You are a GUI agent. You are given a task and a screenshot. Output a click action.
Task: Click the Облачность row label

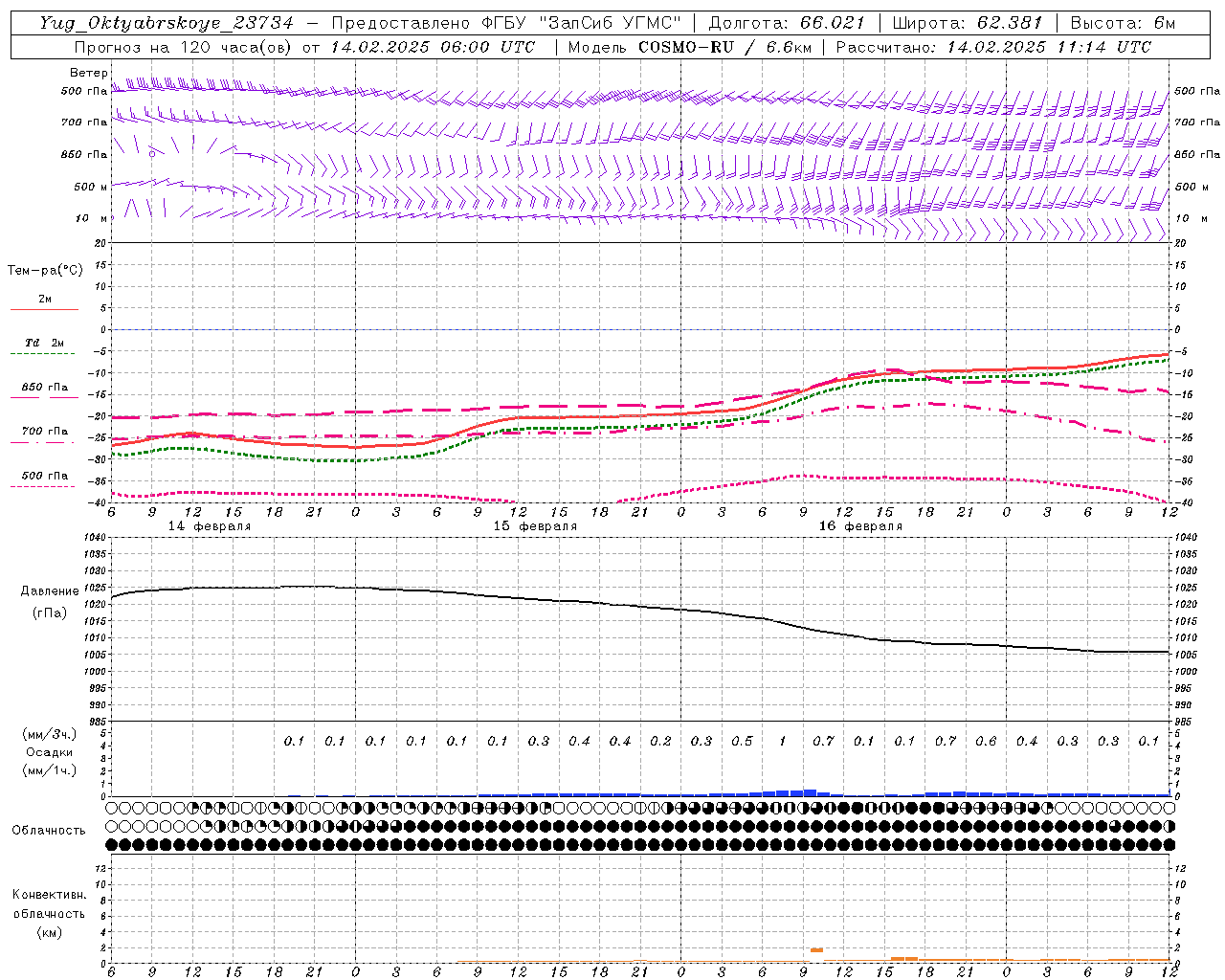click(x=49, y=831)
